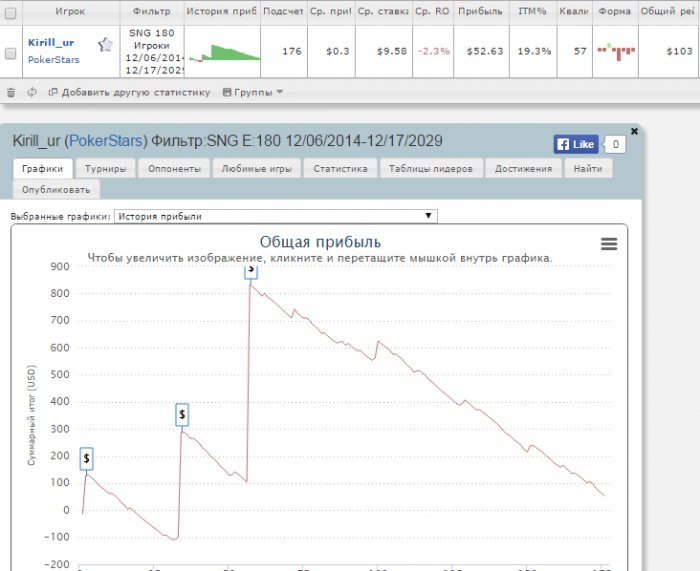Tick the checkbox in Kirill_ur row
The image size is (700, 571).
(10, 54)
